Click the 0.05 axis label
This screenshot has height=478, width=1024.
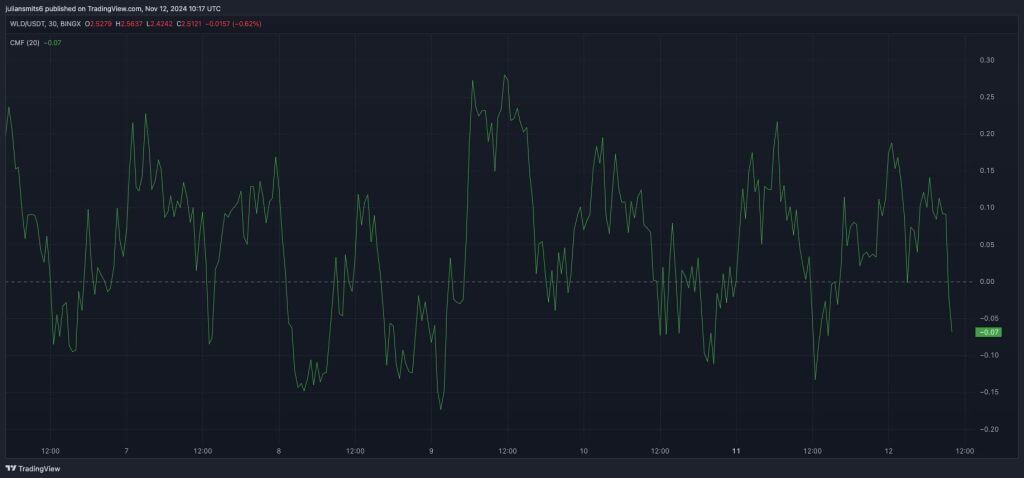(x=987, y=245)
